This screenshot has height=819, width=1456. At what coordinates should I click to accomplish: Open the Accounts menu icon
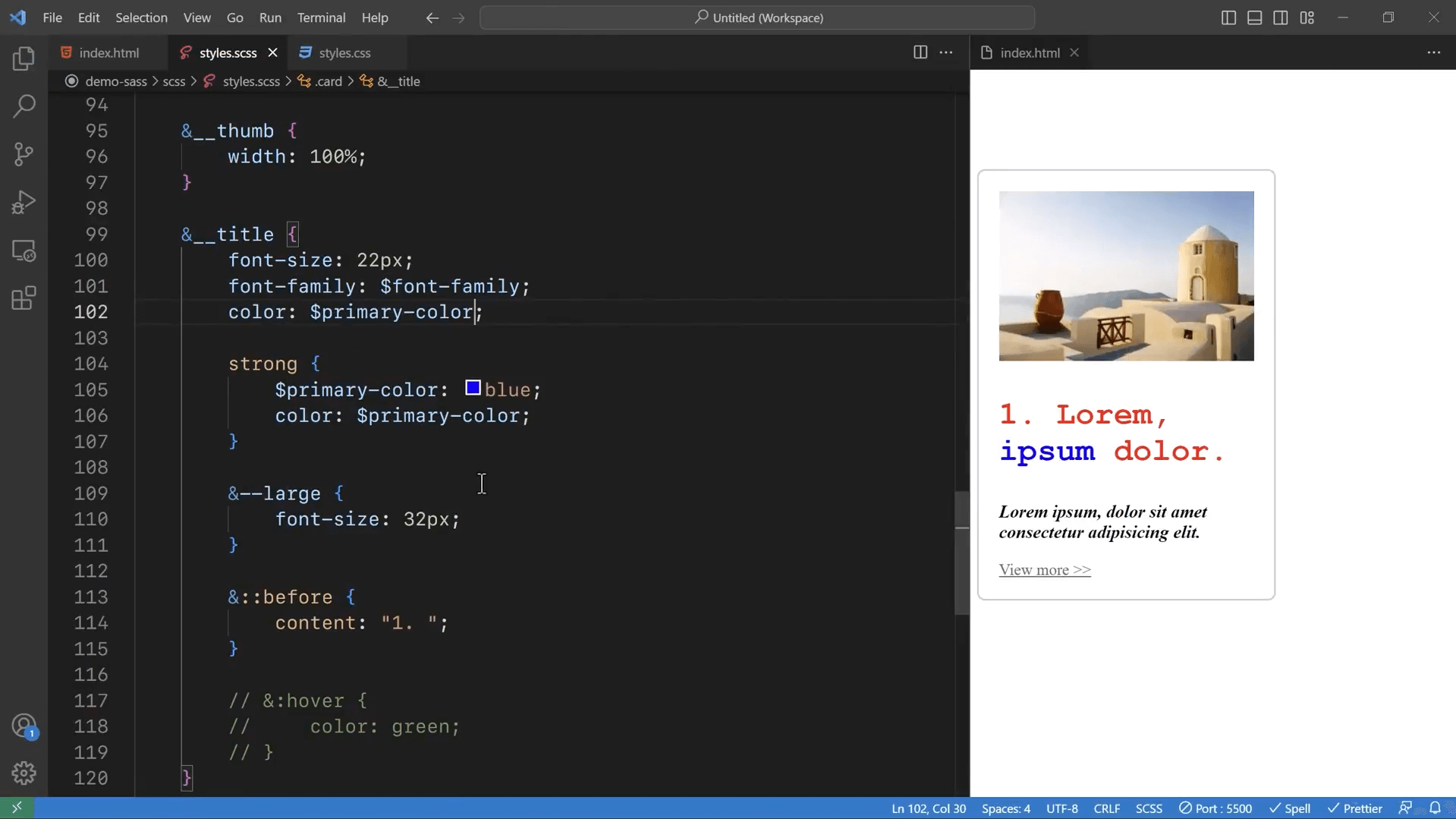tap(24, 726)
